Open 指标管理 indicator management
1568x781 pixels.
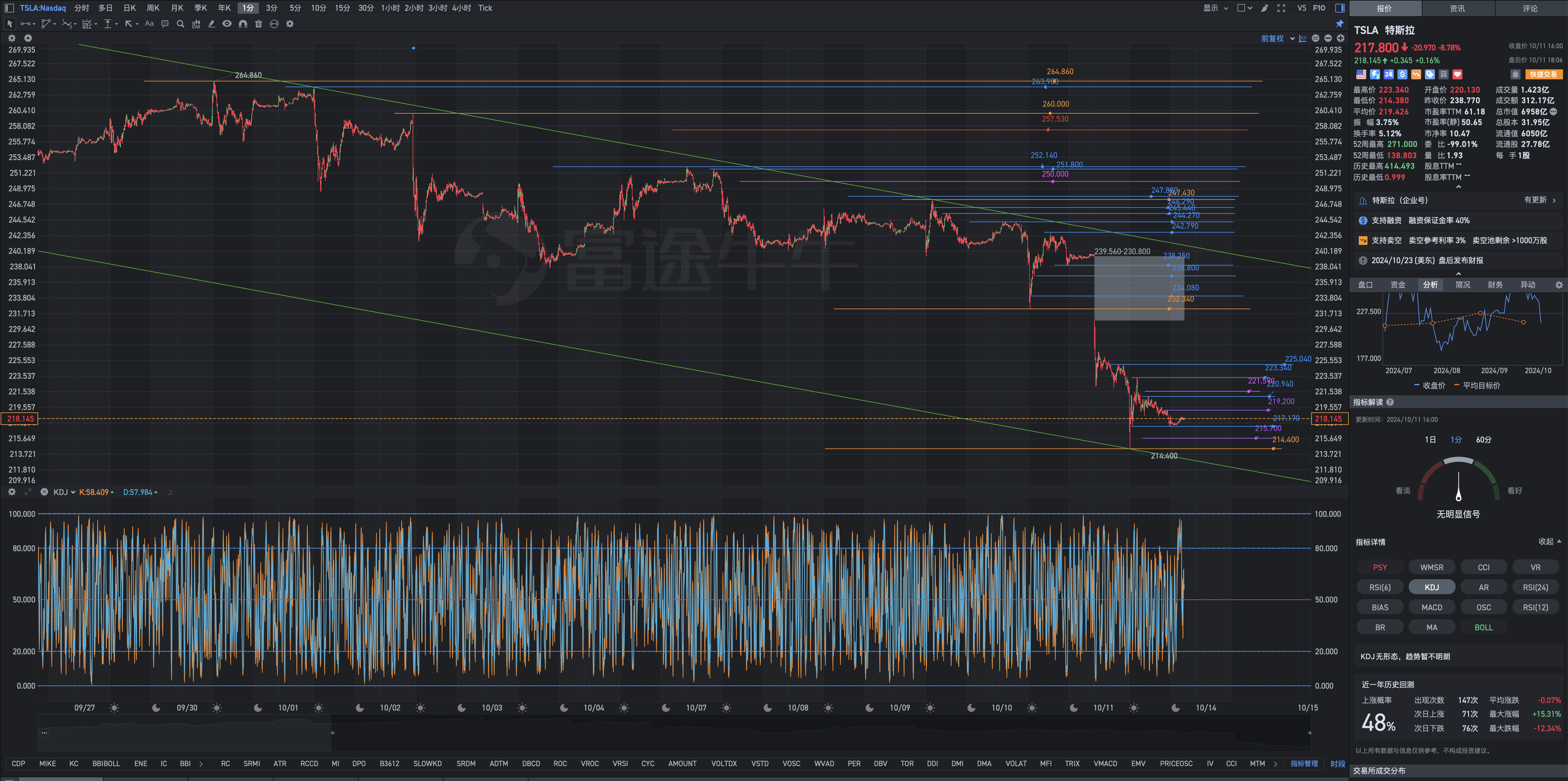pos(1304,763)
